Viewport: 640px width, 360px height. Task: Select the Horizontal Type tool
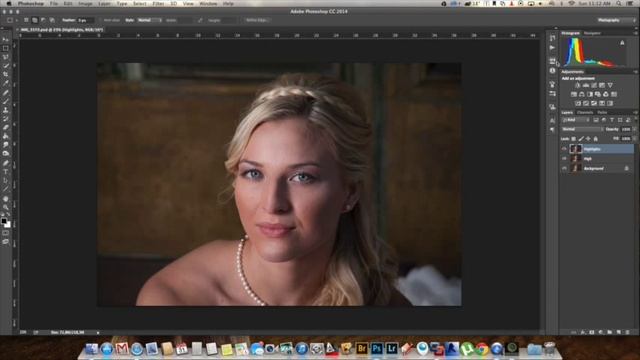[6, 172]
